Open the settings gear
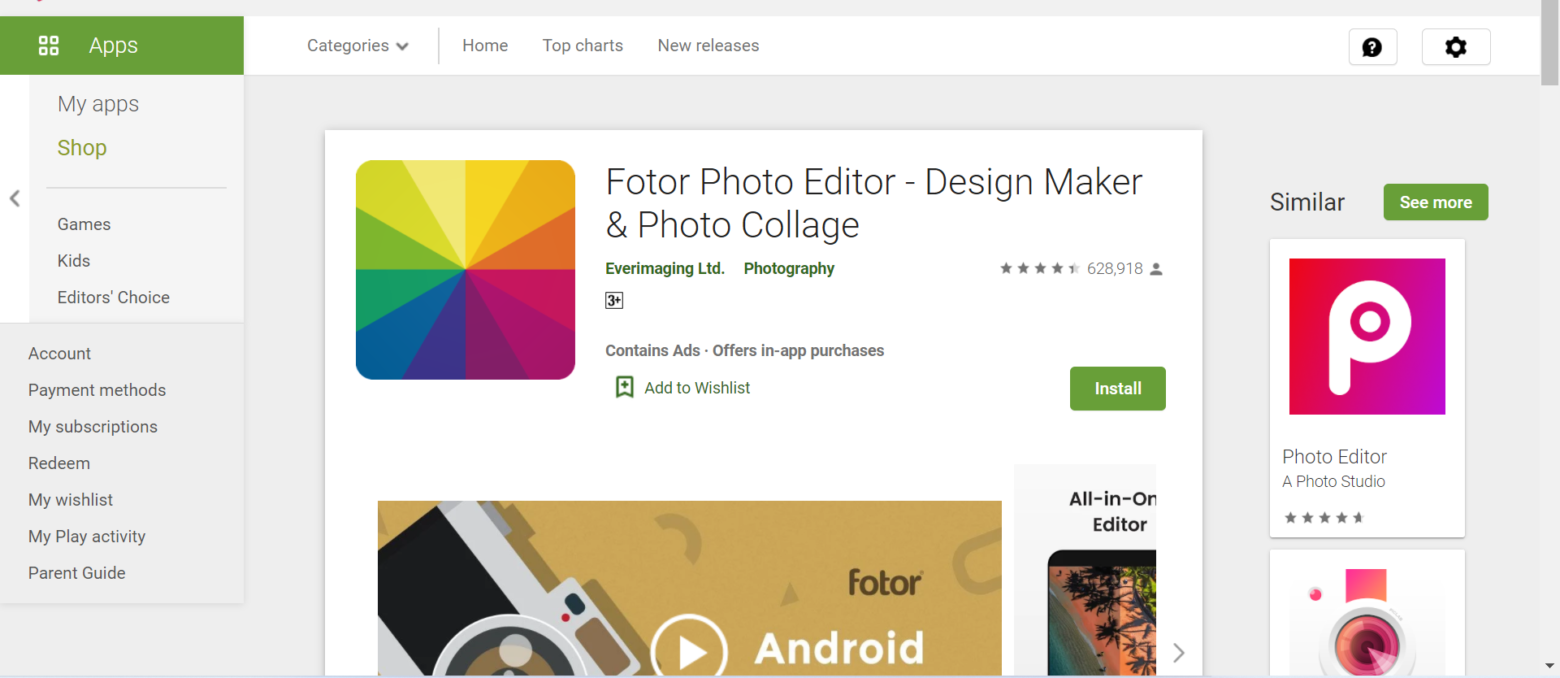The height and width of the screenshot is (678, 1560). (x=1456, y=46)
